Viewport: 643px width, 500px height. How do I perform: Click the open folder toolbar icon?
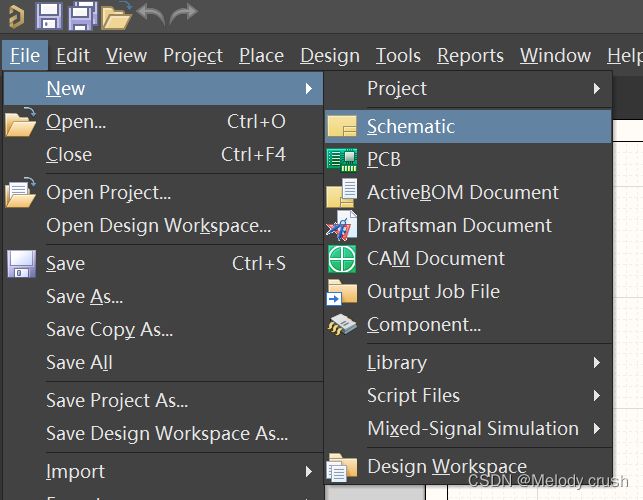(x=116, y=16)
